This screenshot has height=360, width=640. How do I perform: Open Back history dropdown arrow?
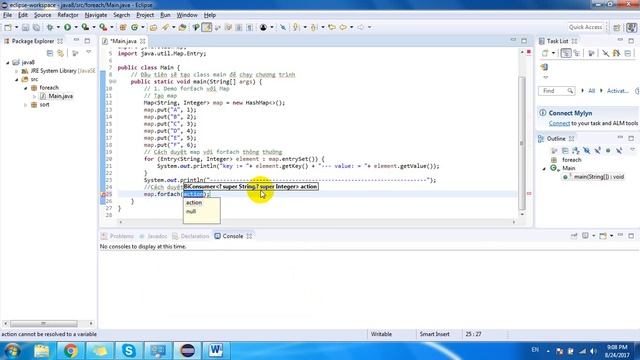[351, 27]
